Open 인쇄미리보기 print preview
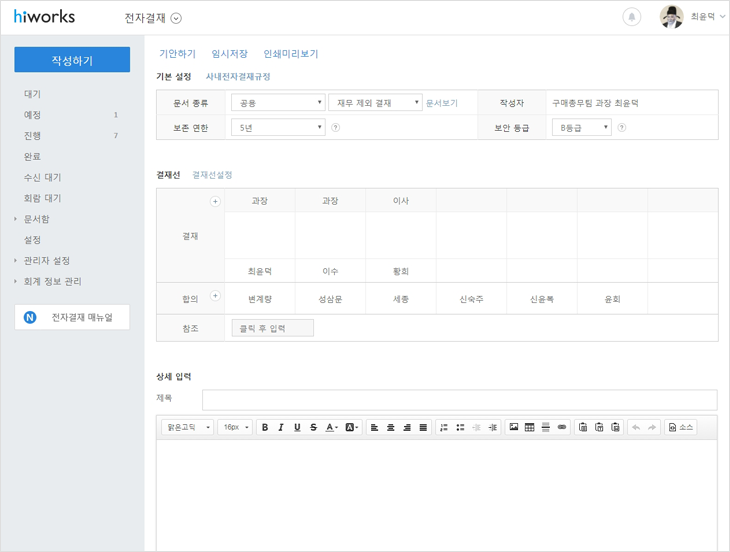This screenshot has width=730, height=552. coord(291,54)
